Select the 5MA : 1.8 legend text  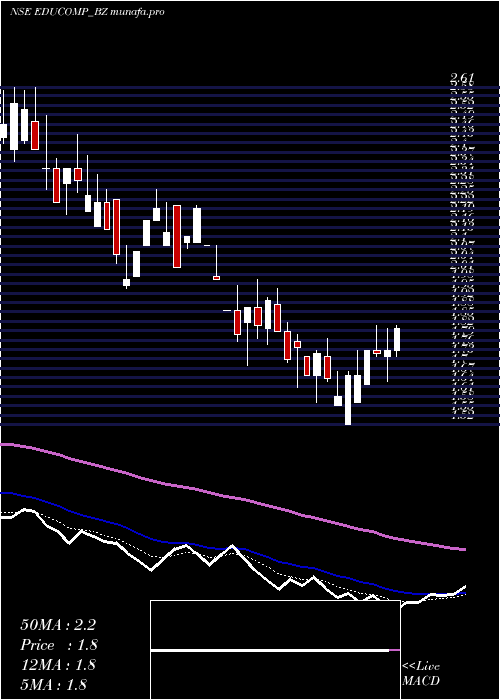pos(54,684)
